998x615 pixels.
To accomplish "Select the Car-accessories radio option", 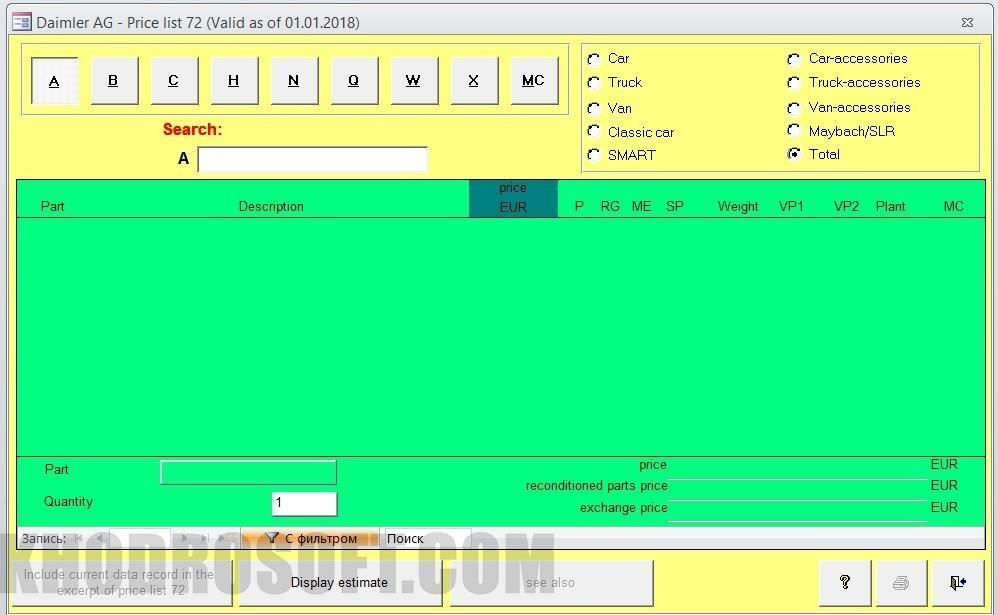I will click(794, 59).
